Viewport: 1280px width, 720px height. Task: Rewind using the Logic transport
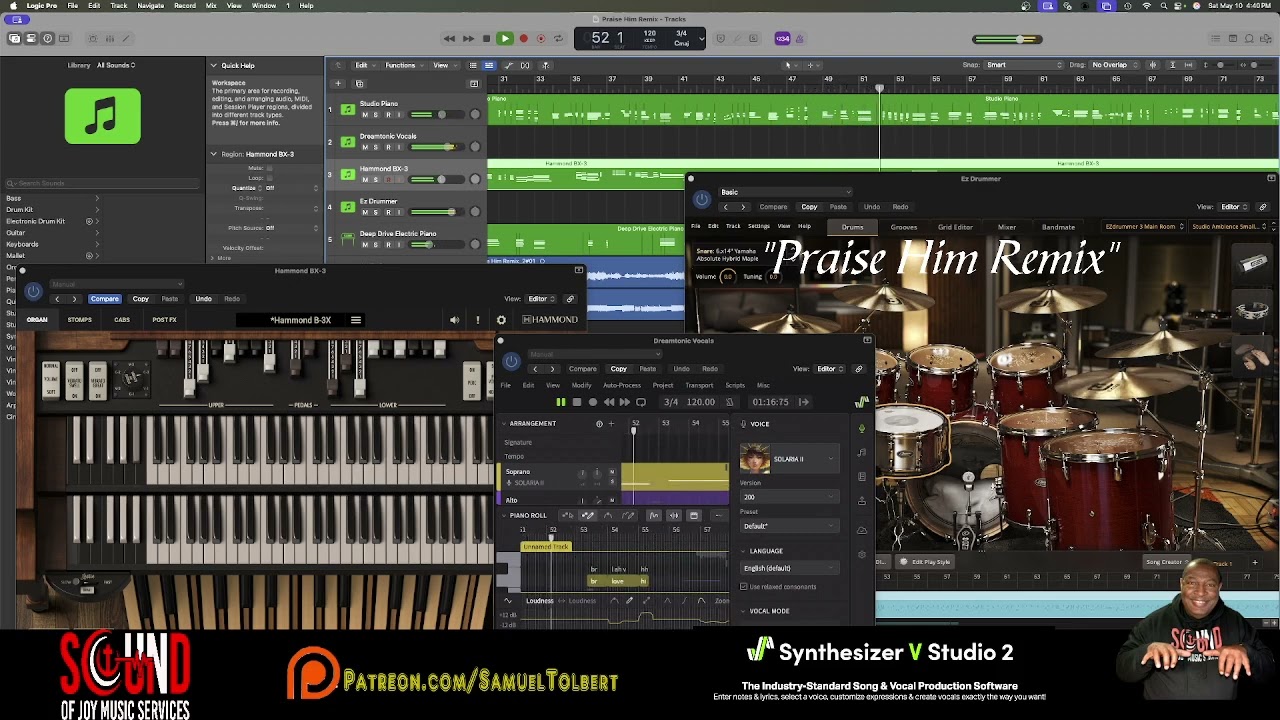[449, 39]
